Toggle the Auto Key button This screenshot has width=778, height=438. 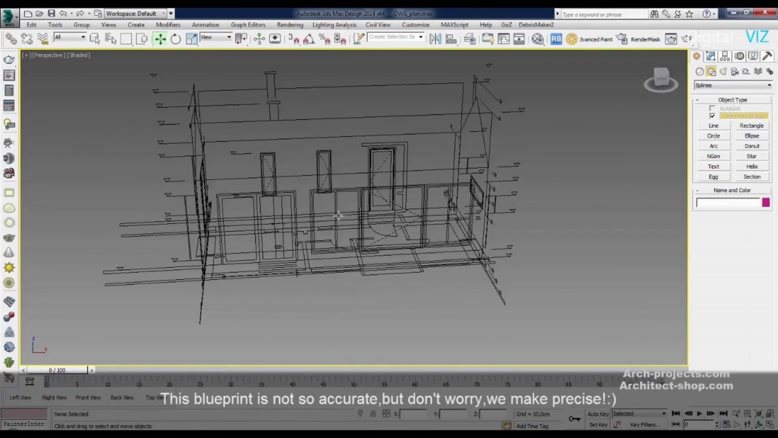click(x=598, y=413)
